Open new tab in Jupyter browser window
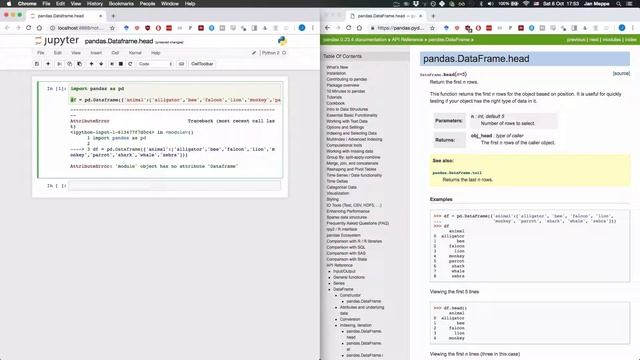 pos(113,16)
